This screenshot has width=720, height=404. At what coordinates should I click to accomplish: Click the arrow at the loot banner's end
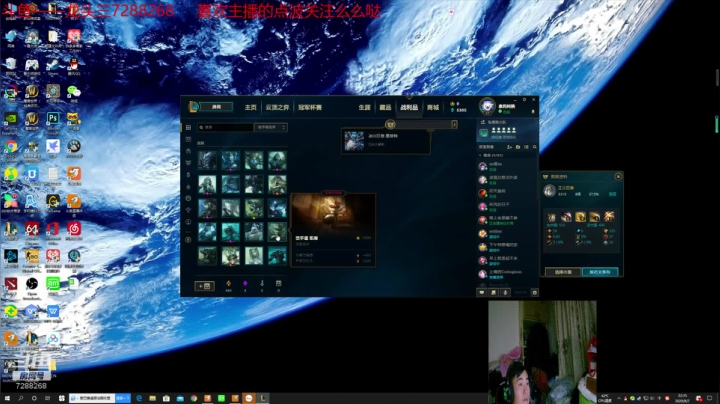tap(455, 124)
